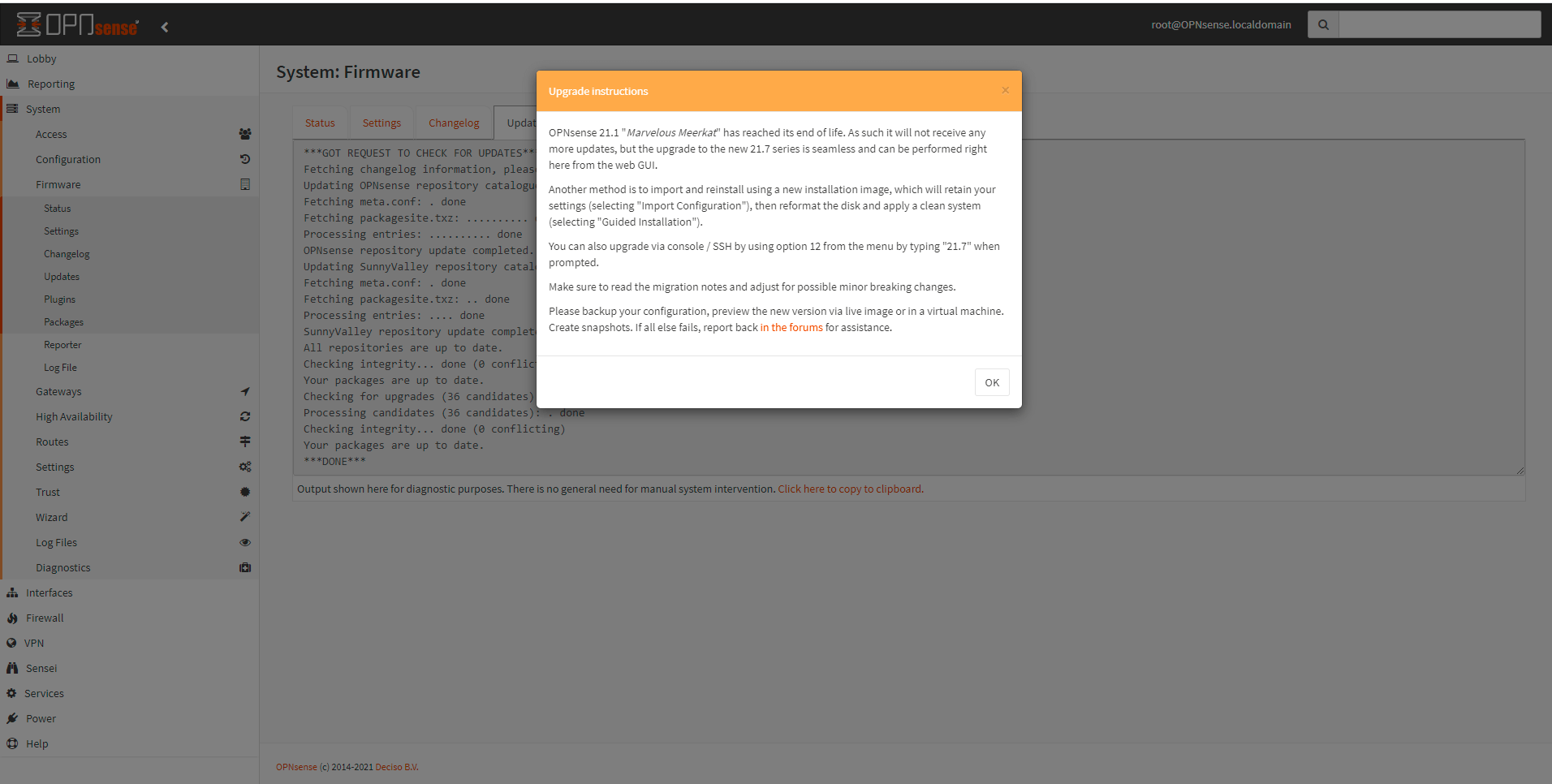This screenshot has width=1552, height=784.
Task: Click the Wizard magic wand icon
Action: click(x=244, y=517)
